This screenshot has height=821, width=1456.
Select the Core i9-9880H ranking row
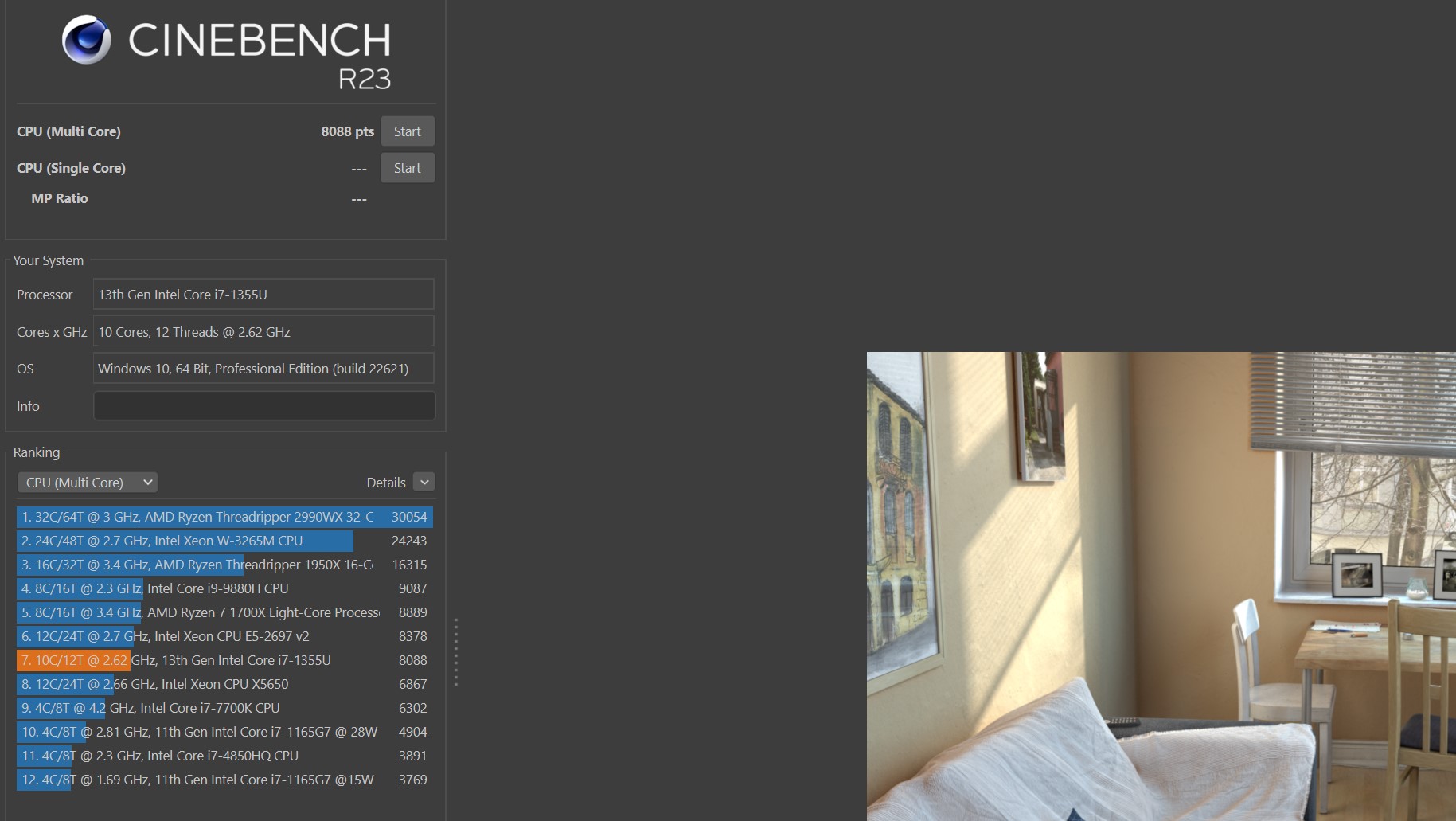pyautogui.click(x=224, y=588)
